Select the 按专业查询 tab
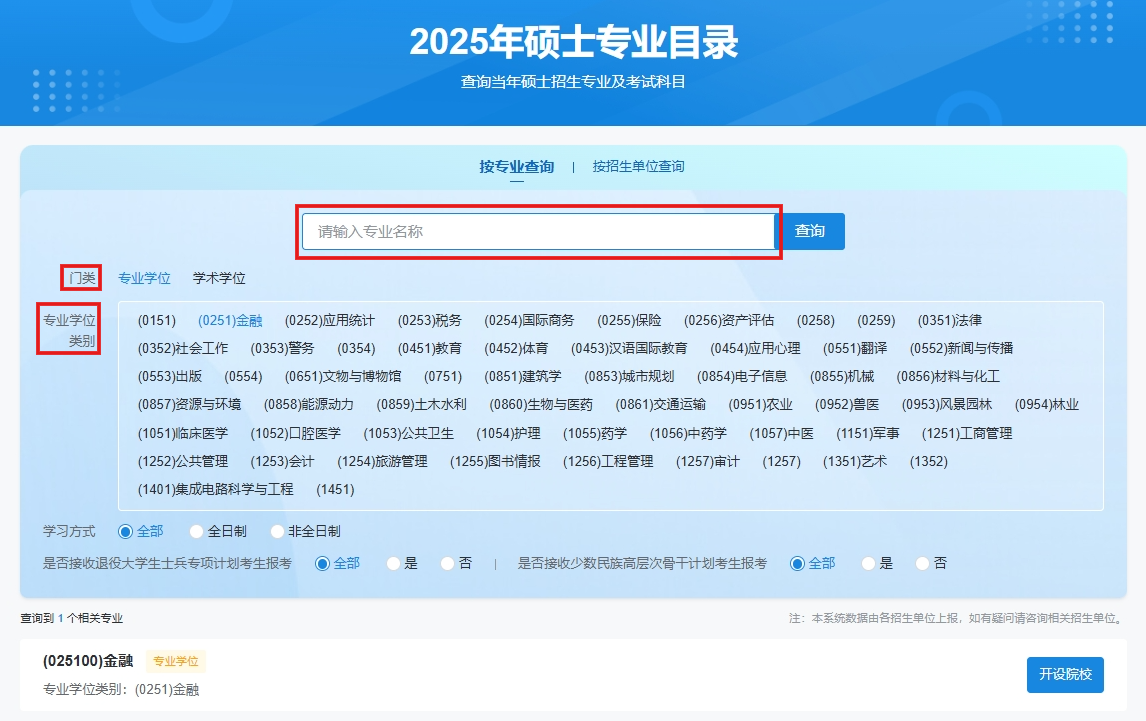Image resolution: width=1146 pixels, height=721 pixels. point(516,166)
